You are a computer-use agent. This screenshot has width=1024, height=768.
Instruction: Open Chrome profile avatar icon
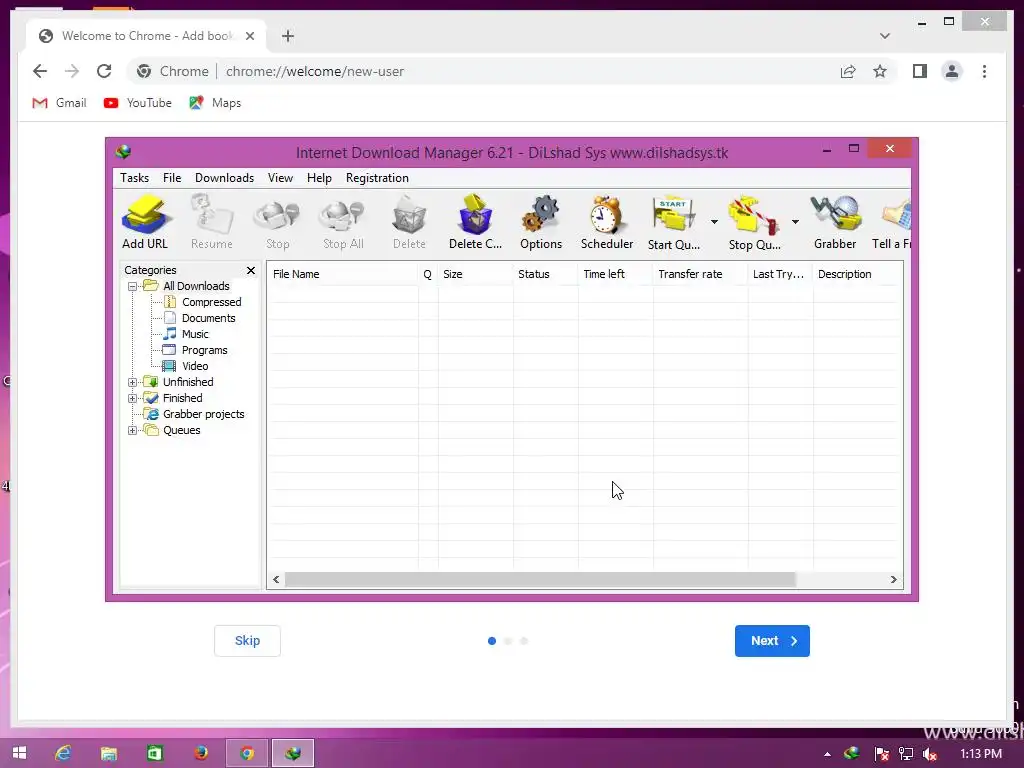coord(952,71)
